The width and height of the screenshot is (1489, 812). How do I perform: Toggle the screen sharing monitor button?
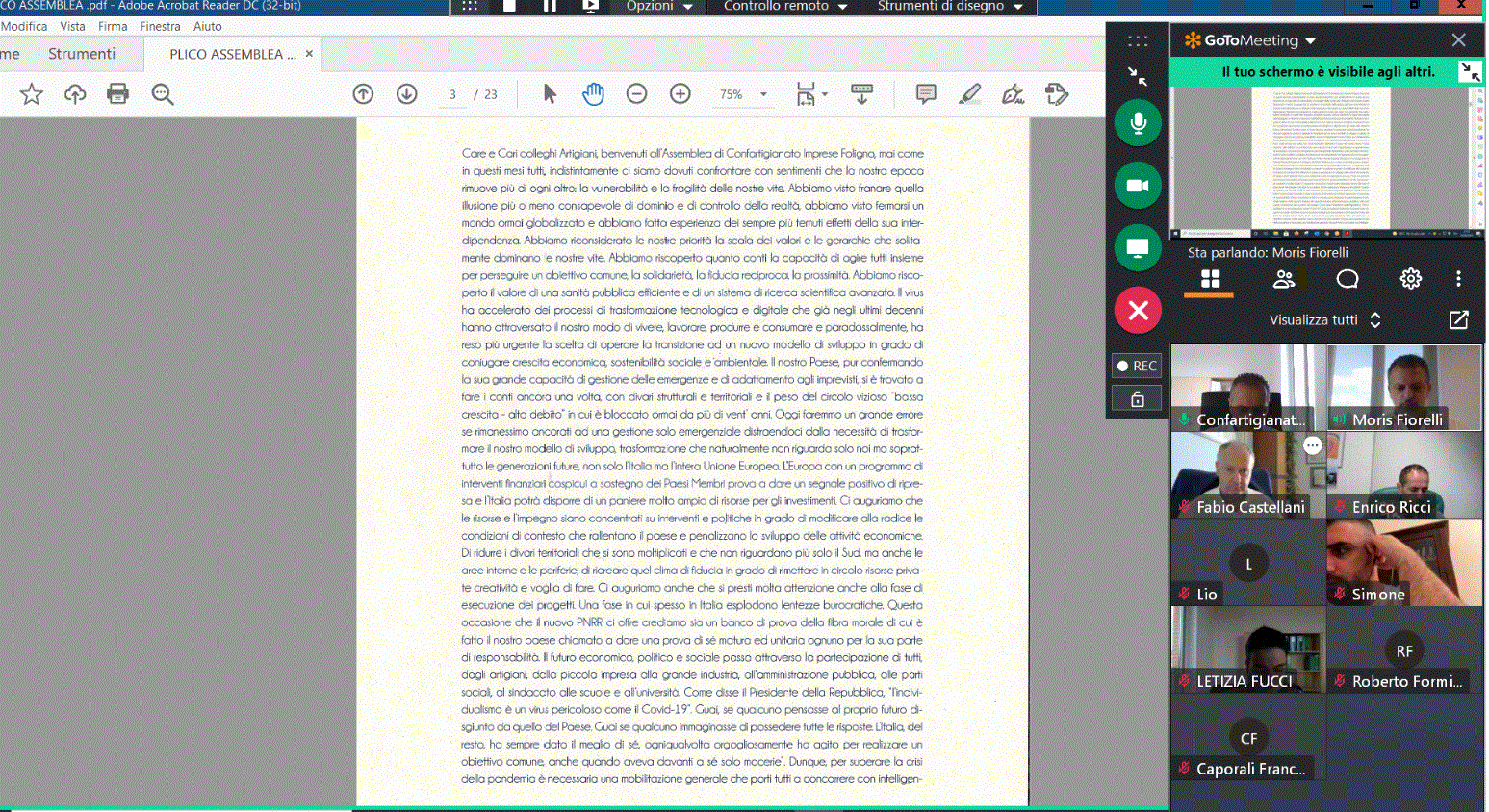point(1138,248)
